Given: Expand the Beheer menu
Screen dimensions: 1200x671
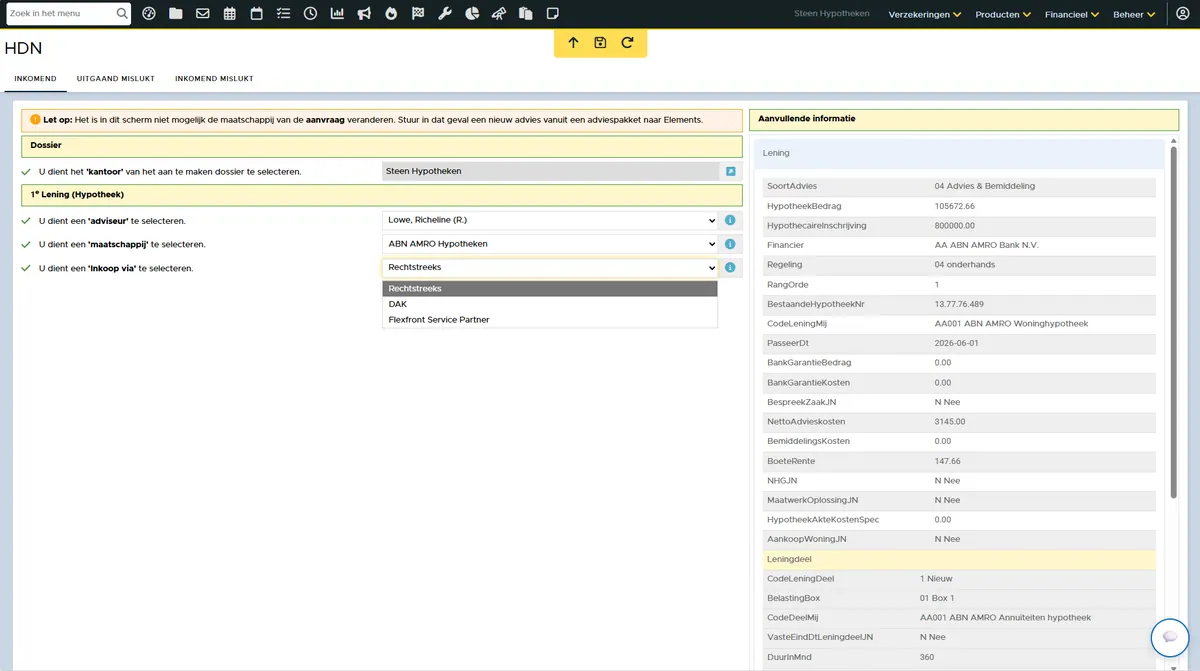Looking at the screenshot, I should [1134, 15].
